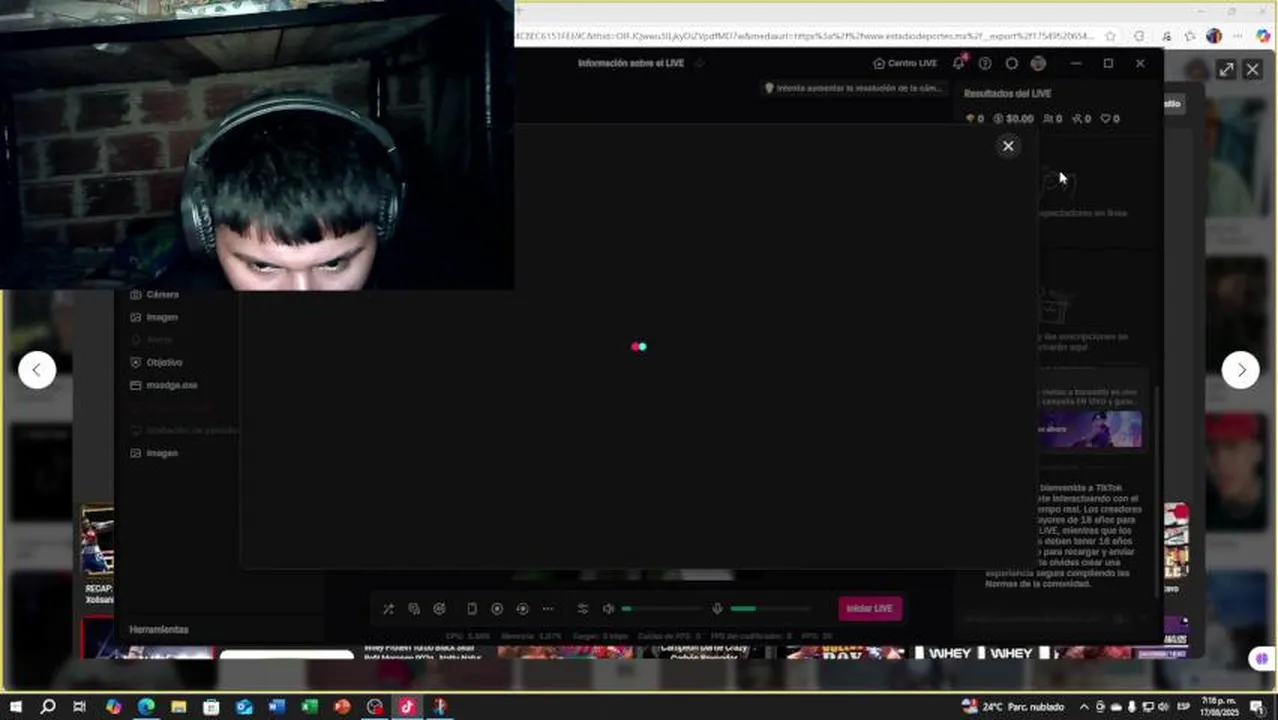Go to previous image with left arrow
This screenshot has width=1278, height=720.
37,370
